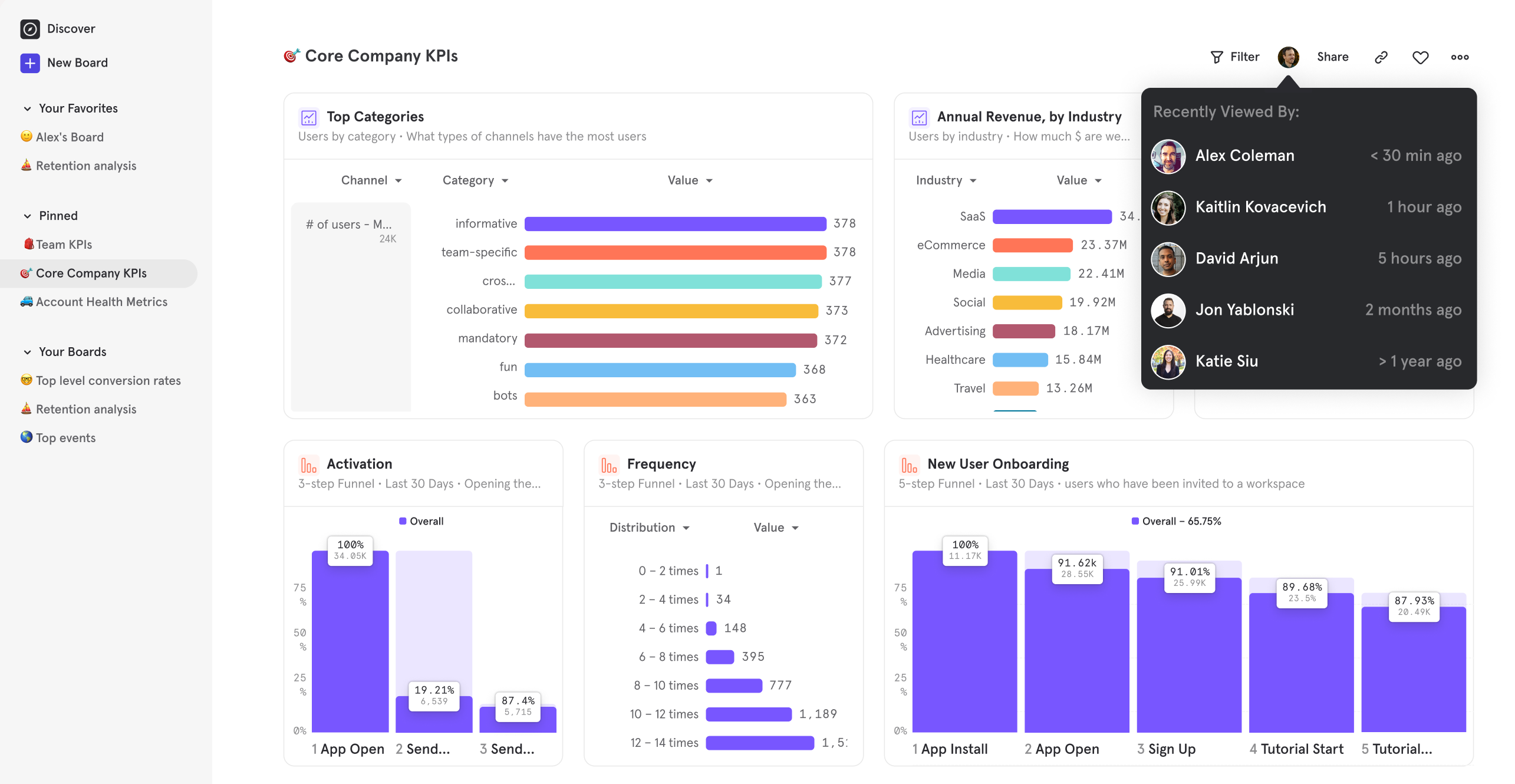Collapse the Your Favorites section
Image resolution: width=1515 pixels, height=784 pixels.
pos(27,108)
